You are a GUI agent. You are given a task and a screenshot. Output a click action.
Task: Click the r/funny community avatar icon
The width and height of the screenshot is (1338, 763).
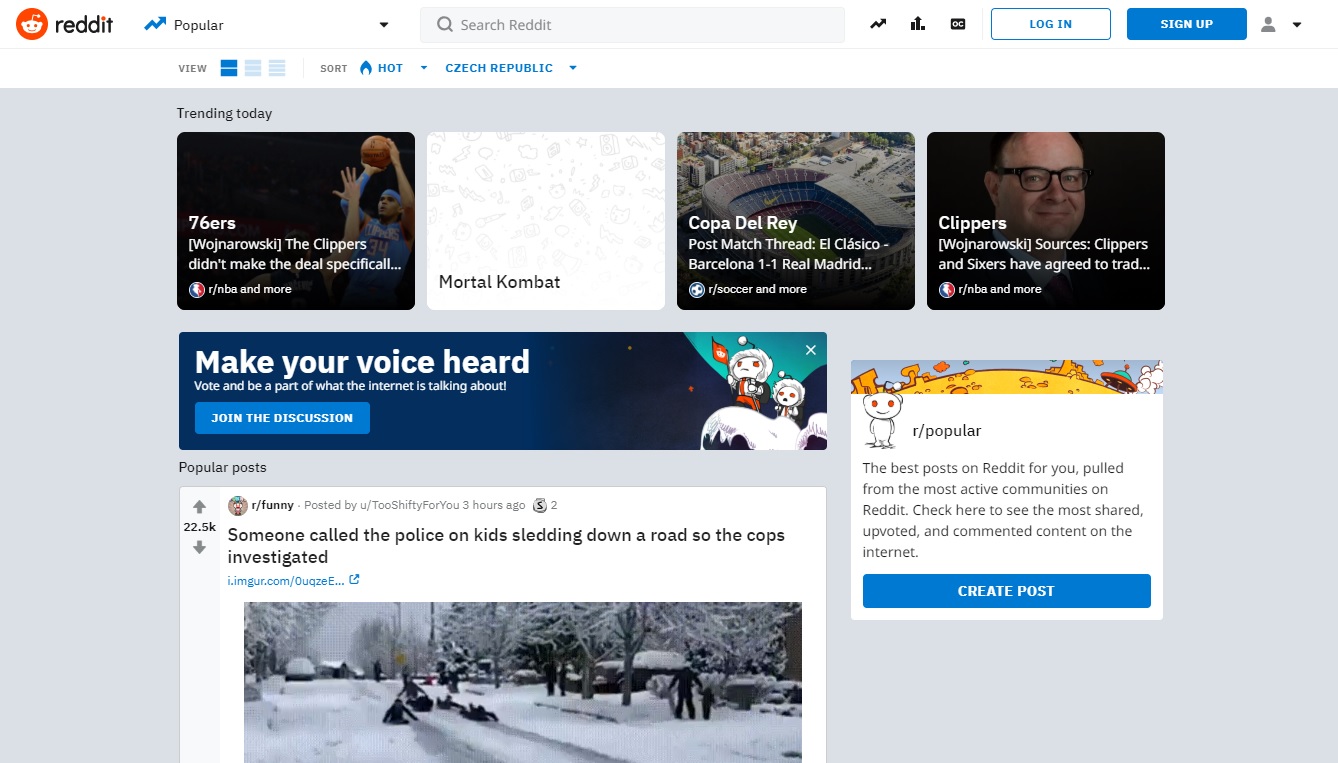coord(237,505)
